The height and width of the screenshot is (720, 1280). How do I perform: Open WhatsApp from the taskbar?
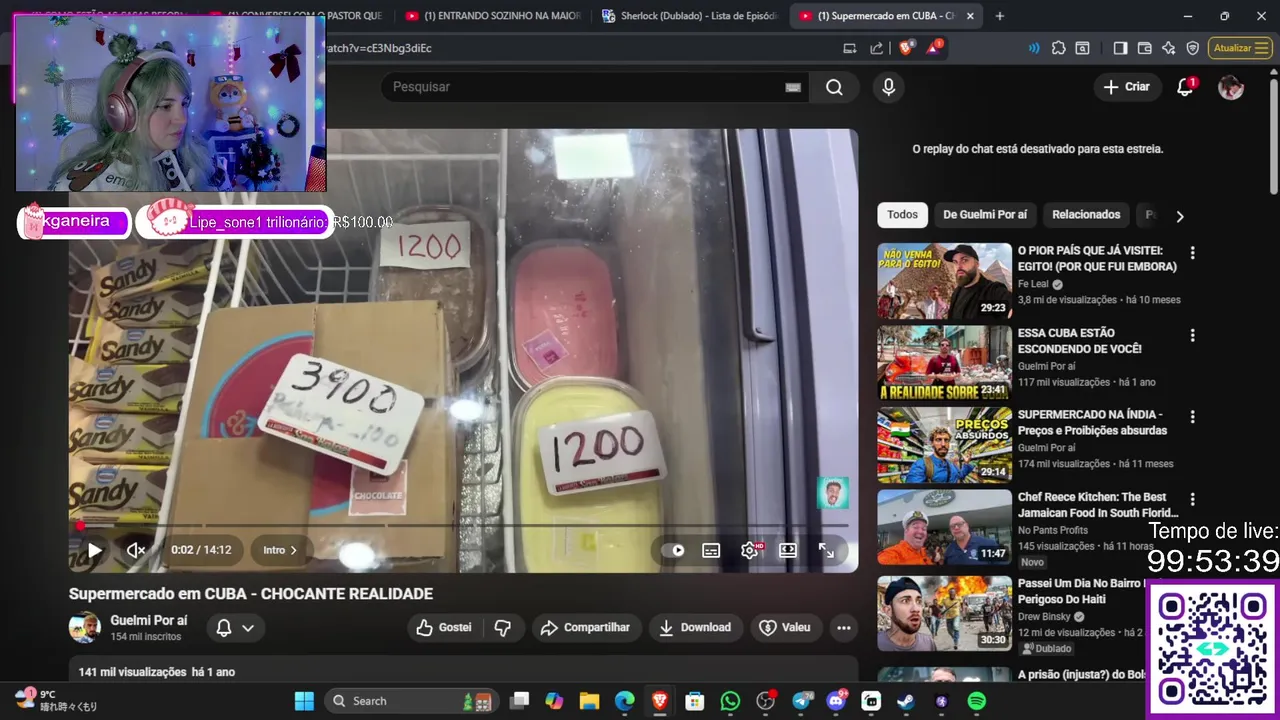730,701
